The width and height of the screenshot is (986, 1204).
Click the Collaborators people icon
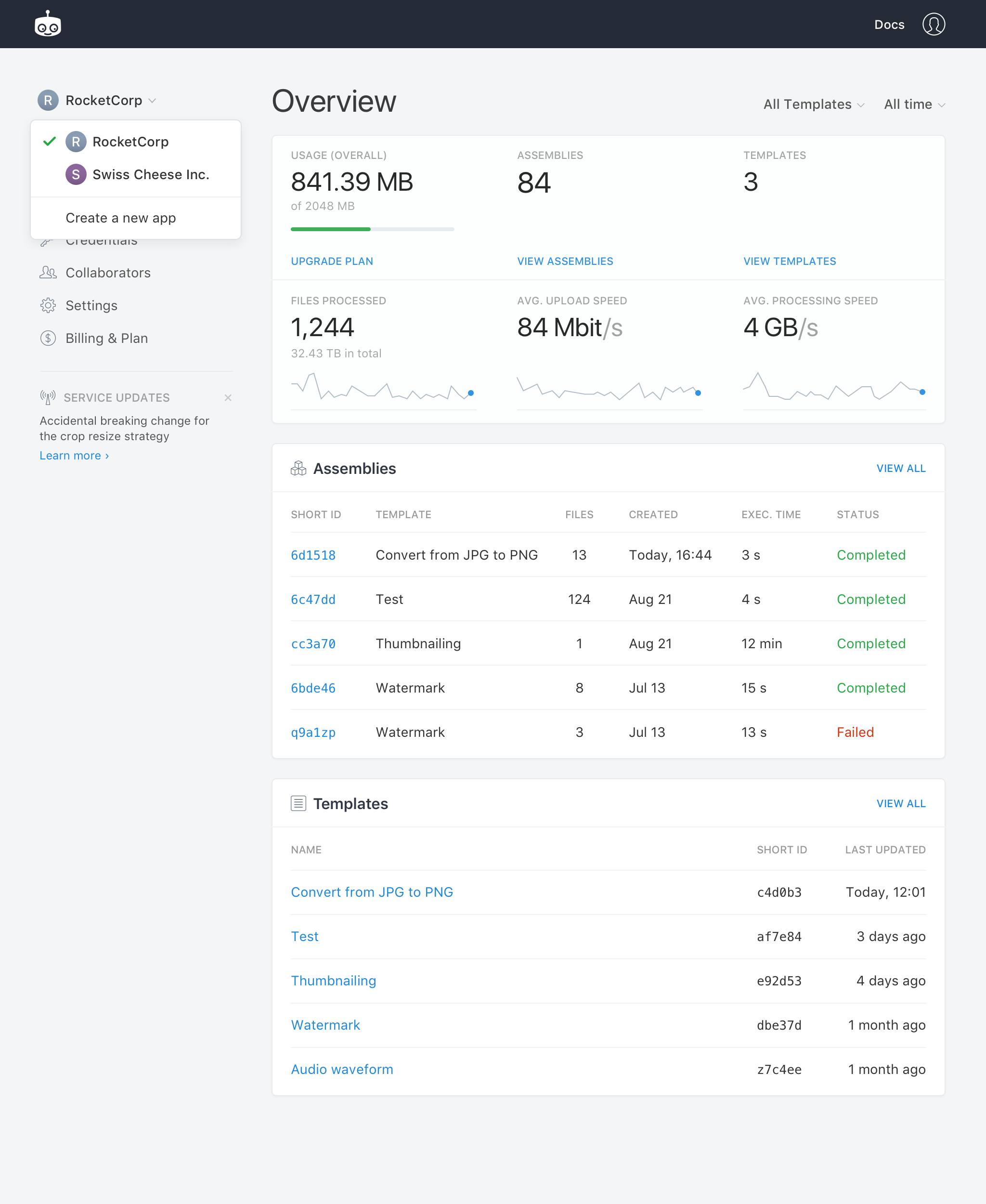[x=48, y=273]
